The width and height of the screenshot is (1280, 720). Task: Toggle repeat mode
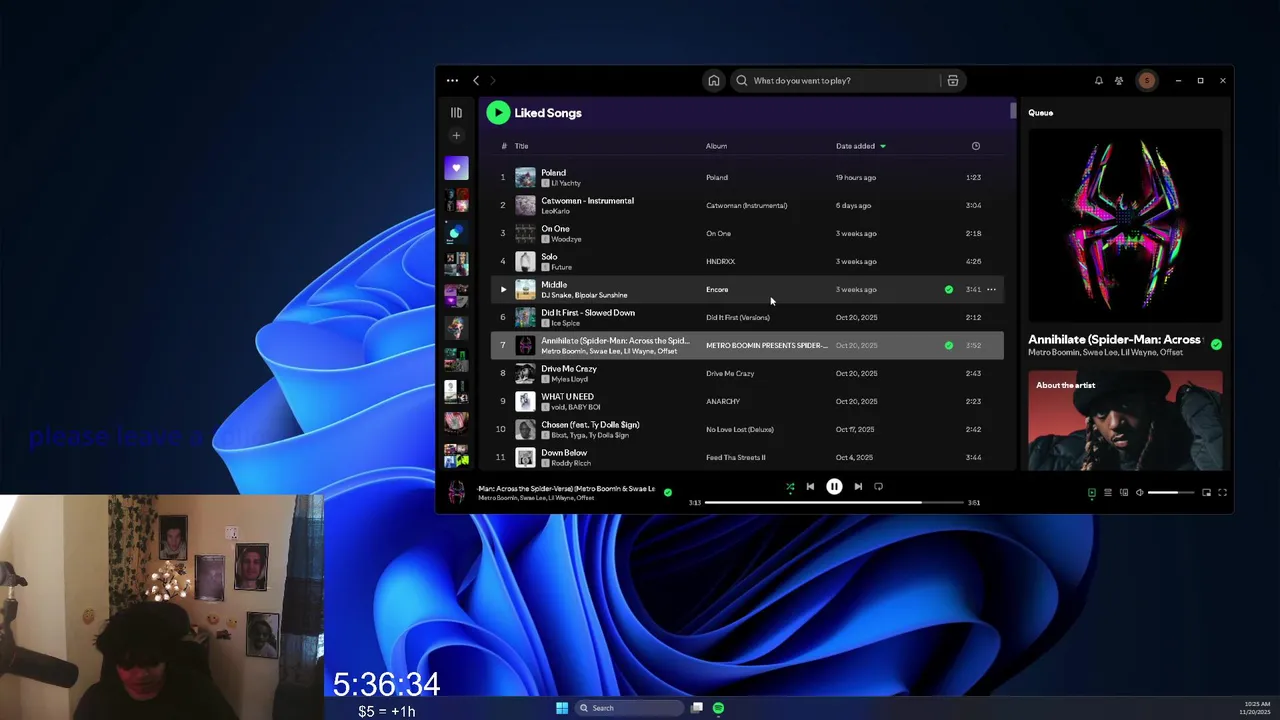878,487
